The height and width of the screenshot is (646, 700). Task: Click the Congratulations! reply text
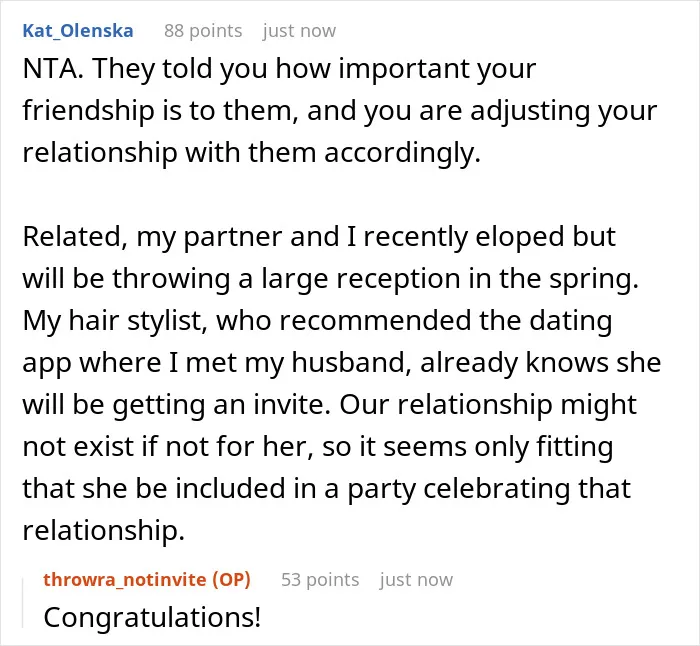[x=152, y=617]
